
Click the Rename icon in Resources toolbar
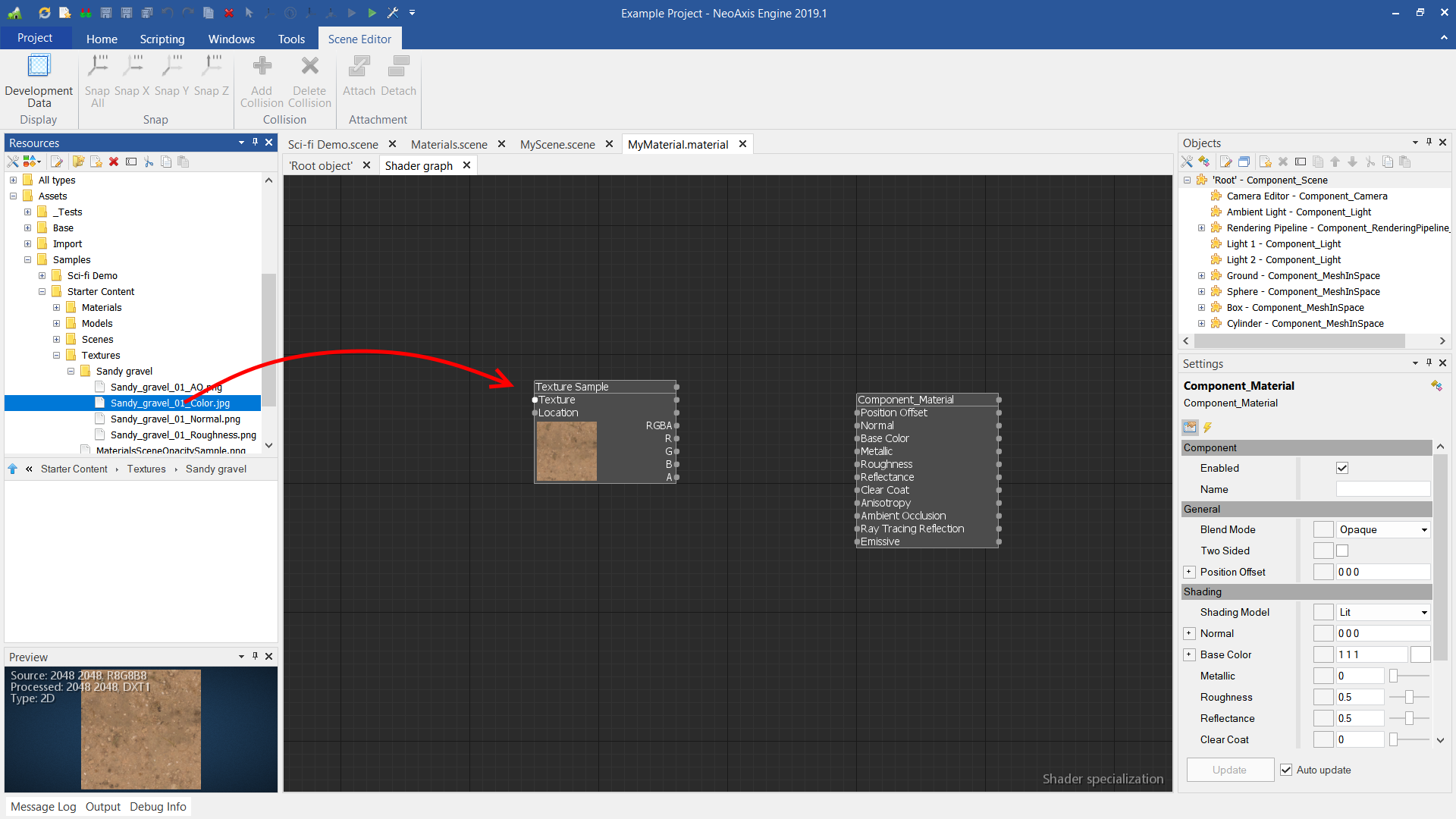[131, 162]
